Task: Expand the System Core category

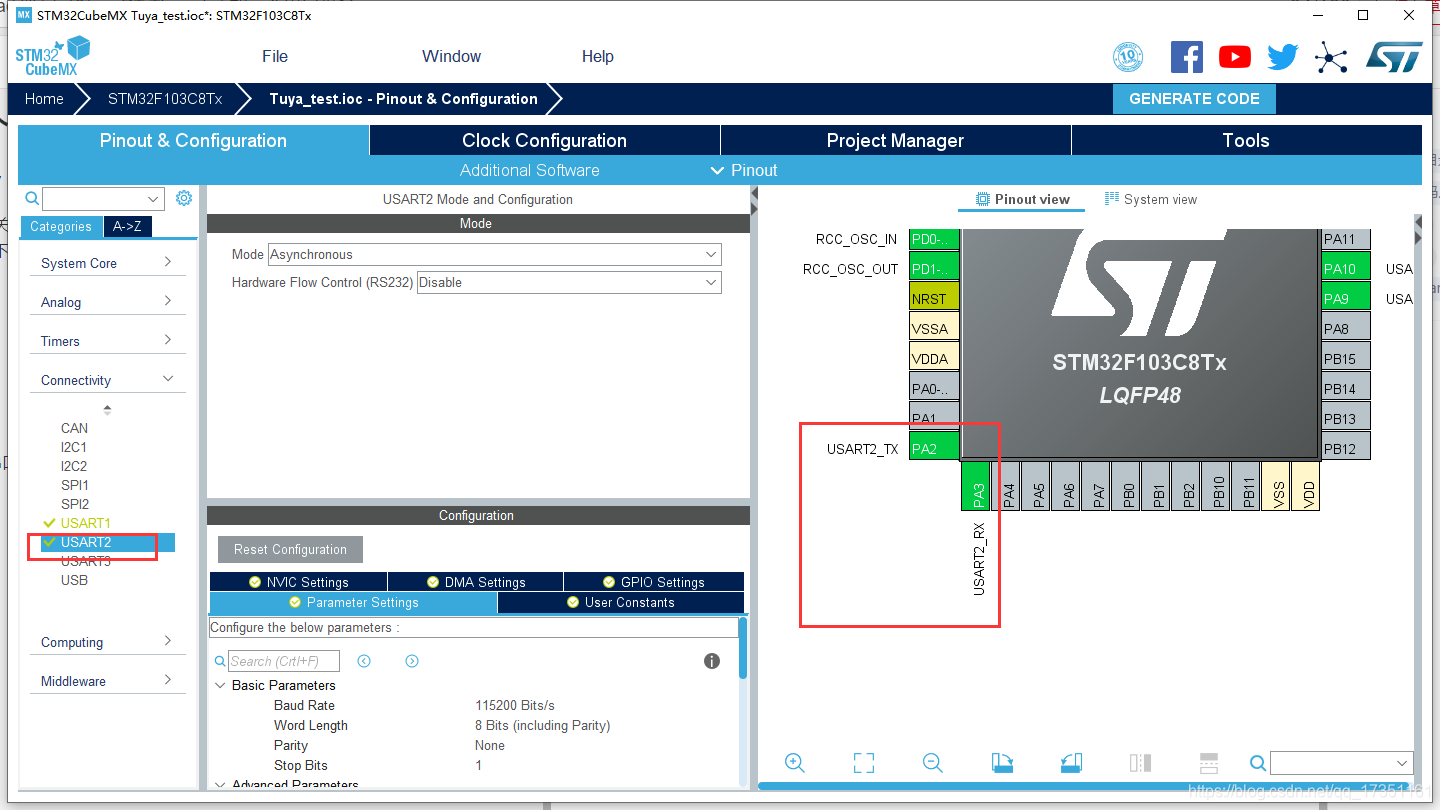Action: click(107, 263)
